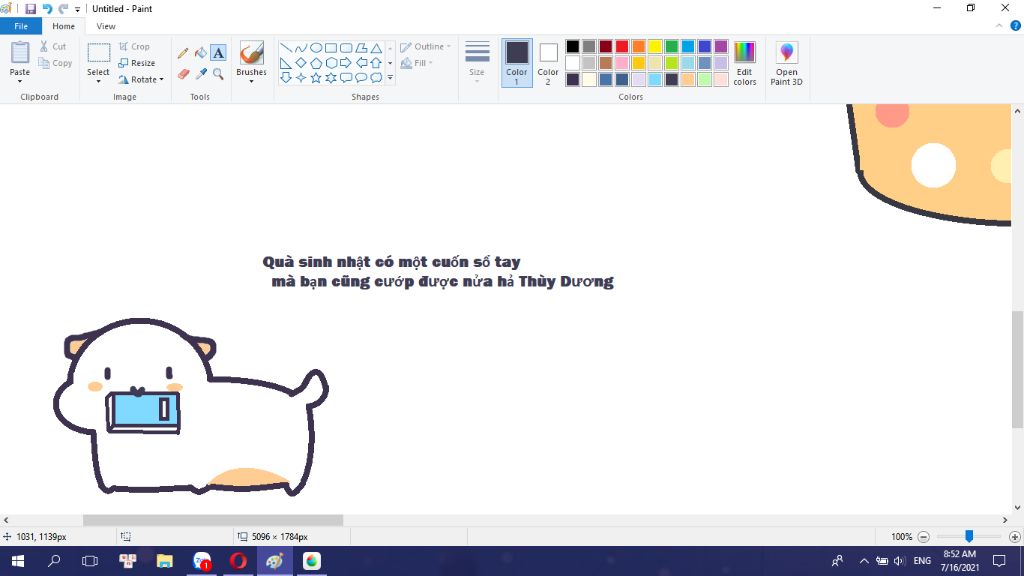Screen dimensions: 1024x576
Task: Pick the Curve shape
Action: point(300,48)
